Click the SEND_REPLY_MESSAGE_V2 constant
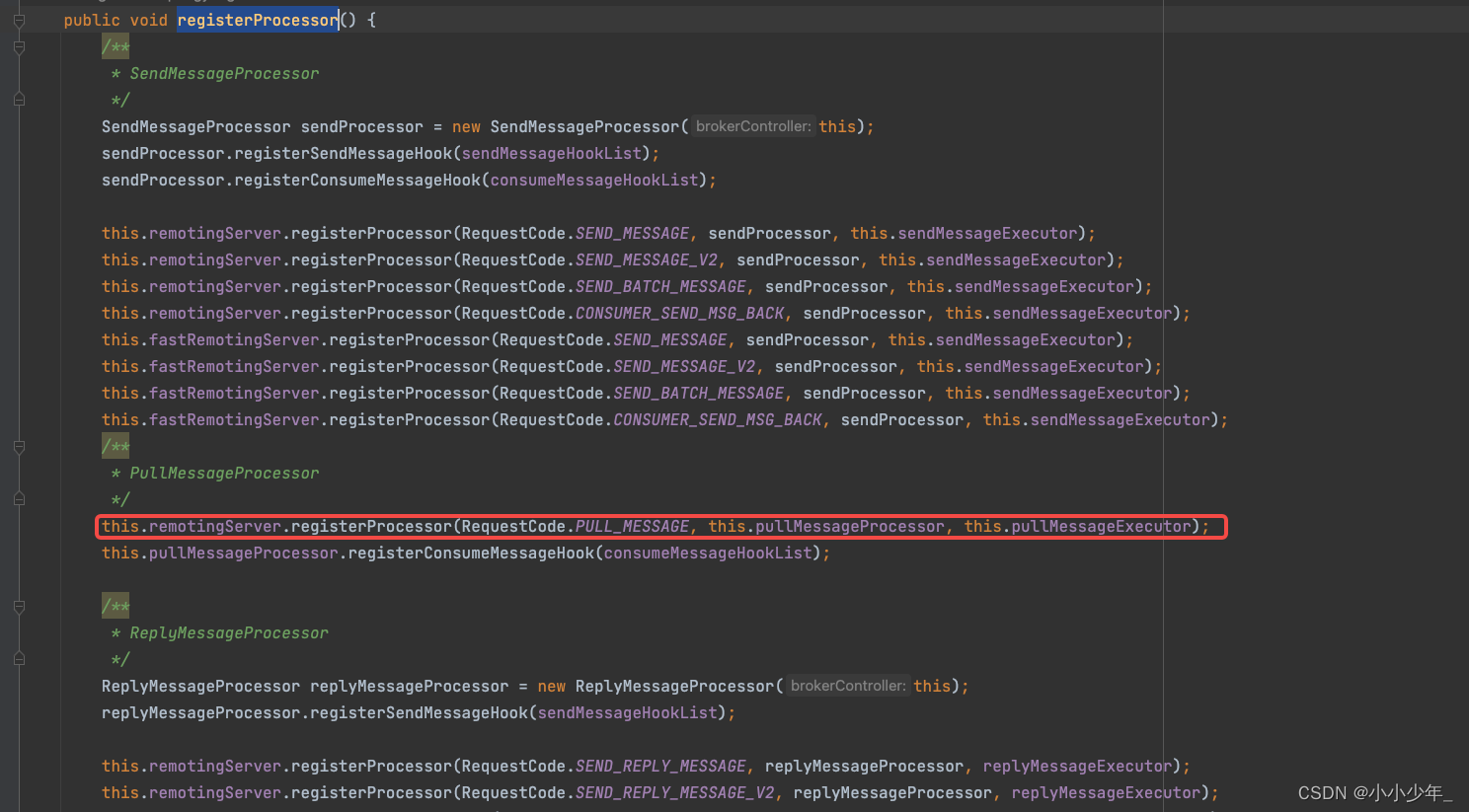This screenshot has width=1469, height=812. point(675,792)
